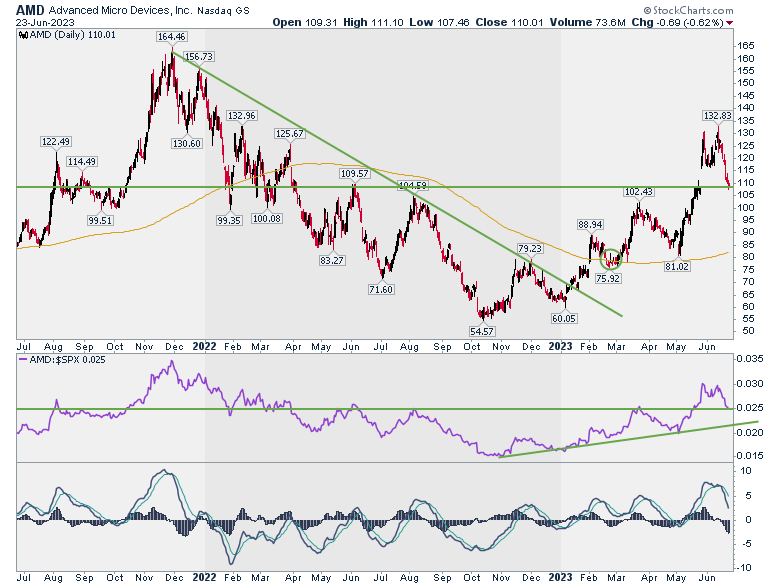Click the High 111.10 value

pyautogui.click(x=373, y=22)
